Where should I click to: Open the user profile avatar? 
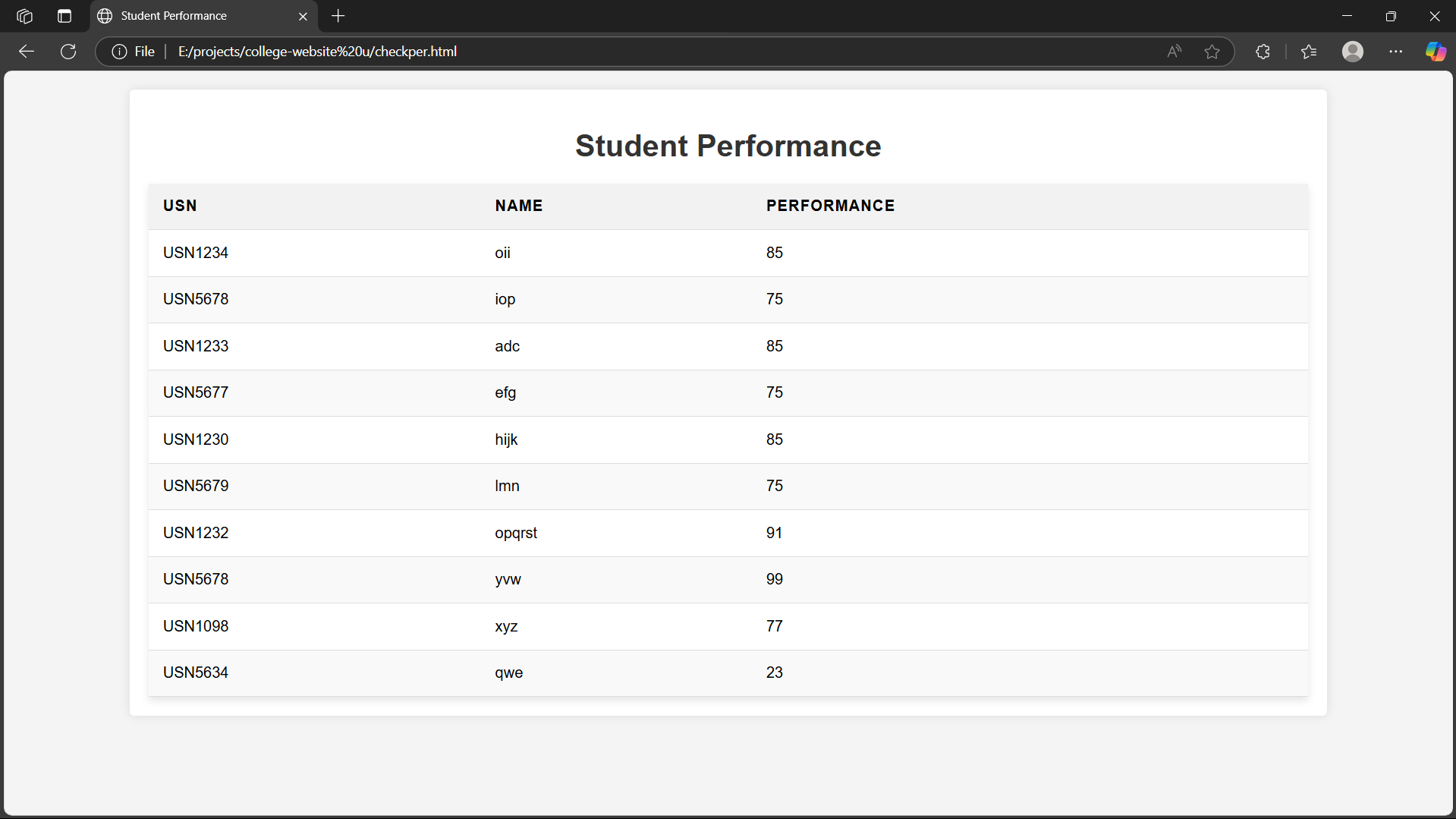[1352, 52]
